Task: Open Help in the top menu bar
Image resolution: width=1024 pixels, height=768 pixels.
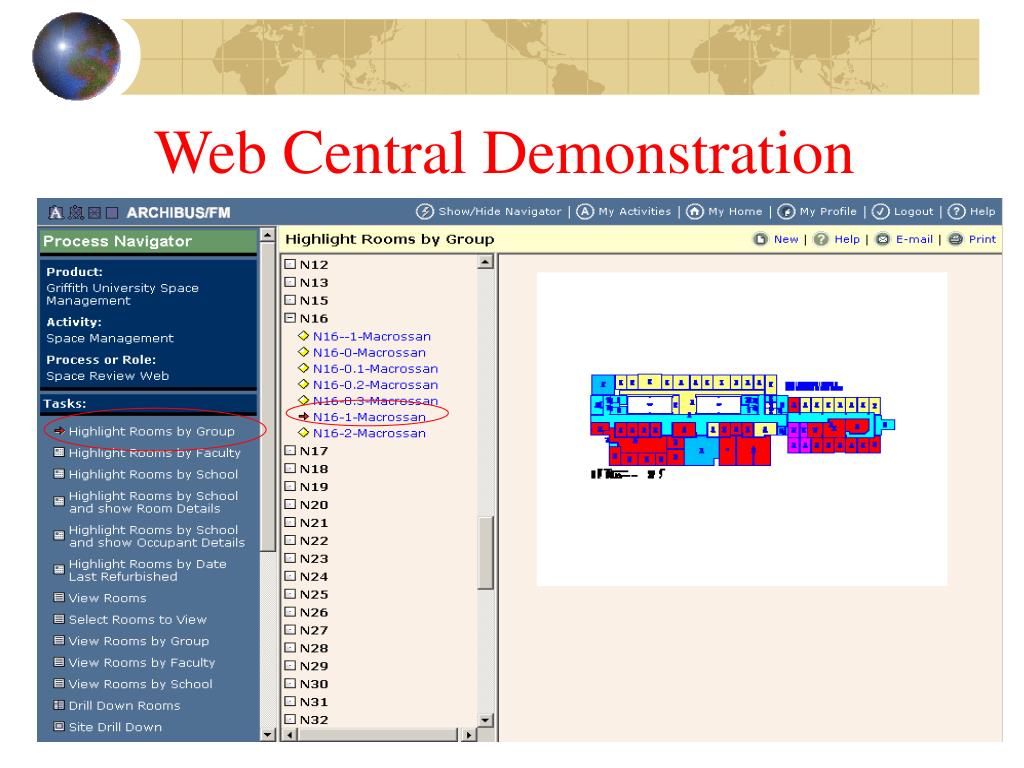Action: click(982, 212)
